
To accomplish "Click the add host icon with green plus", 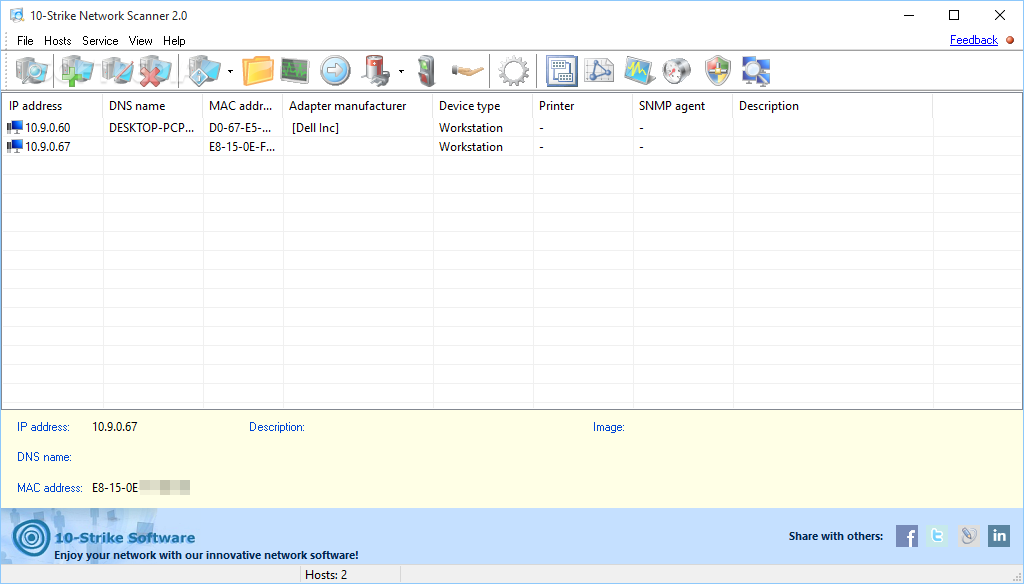I will pos(77,71).
